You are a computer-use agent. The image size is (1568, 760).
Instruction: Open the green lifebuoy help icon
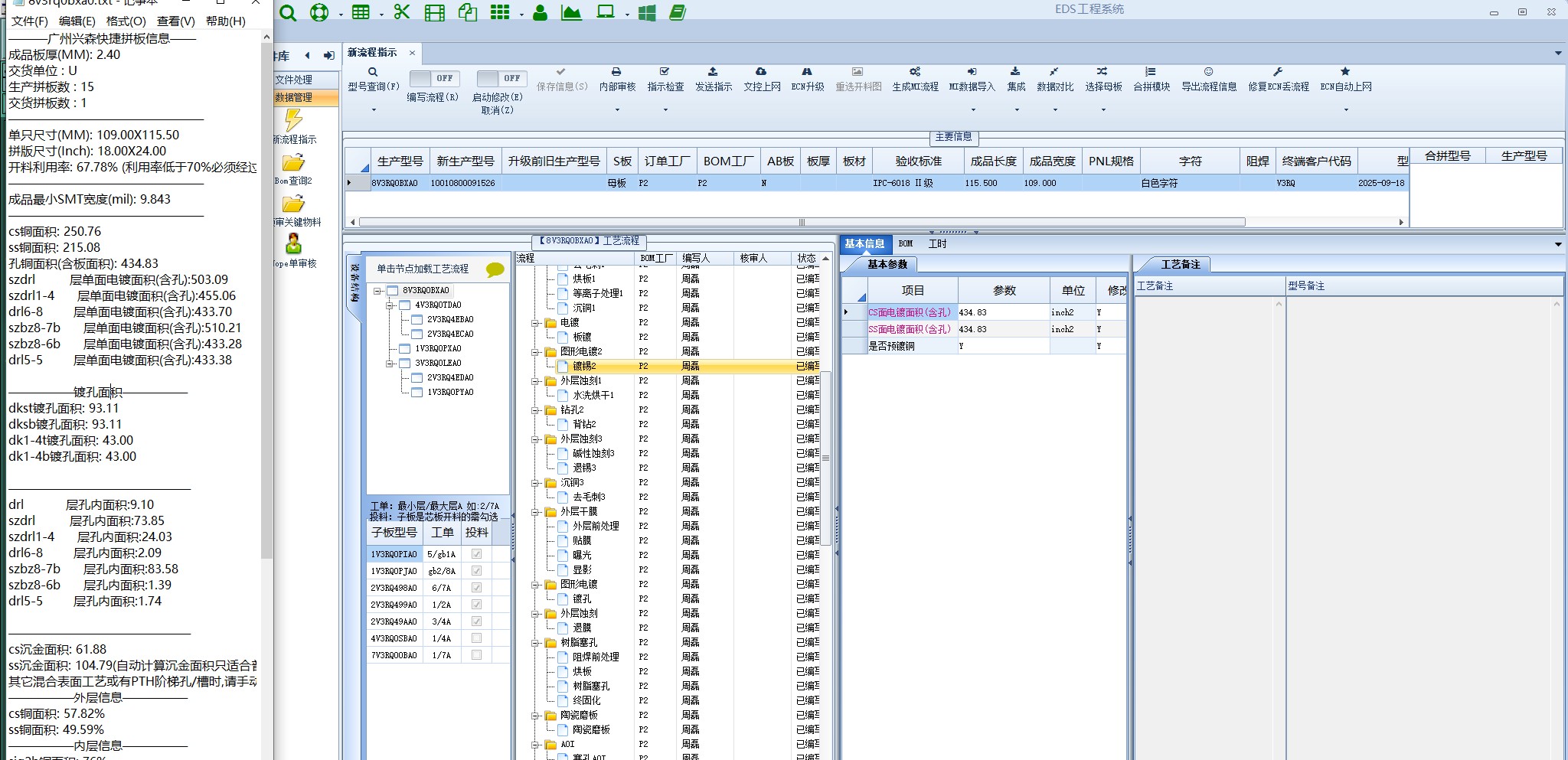[318, 12]
